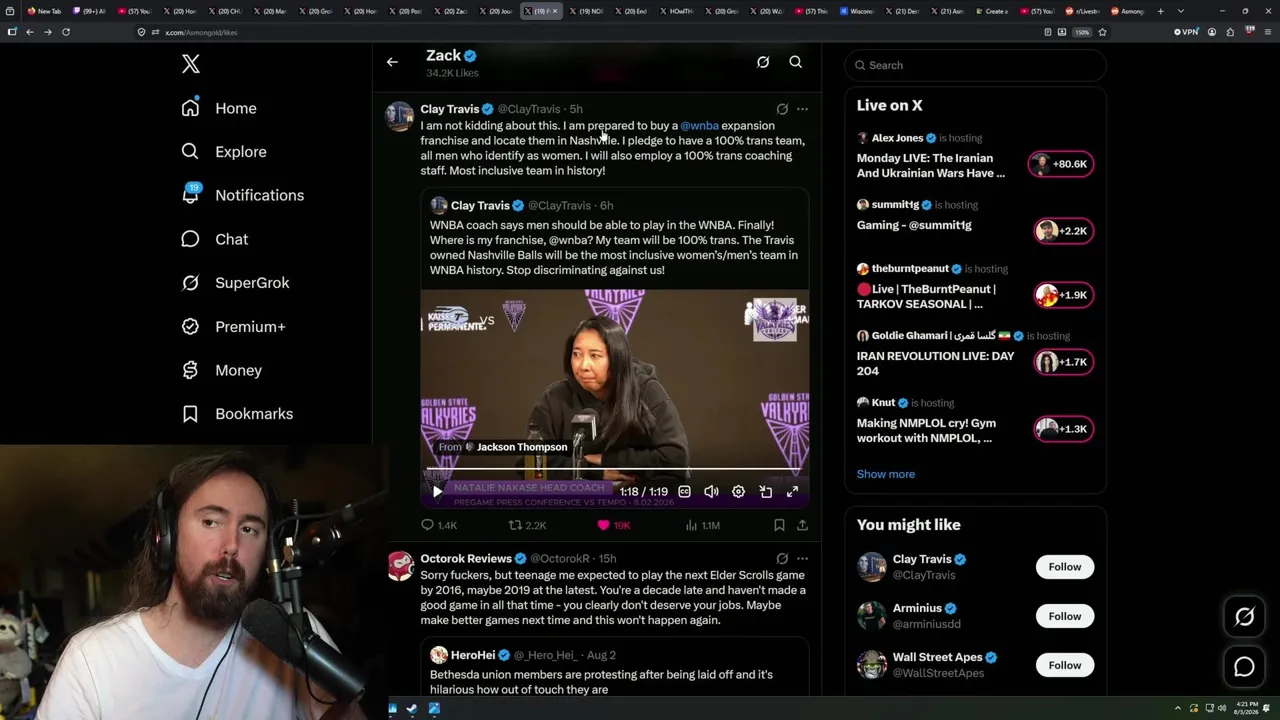Open Steam from the taskbar
1280x720 pixels.
[412, 709]
